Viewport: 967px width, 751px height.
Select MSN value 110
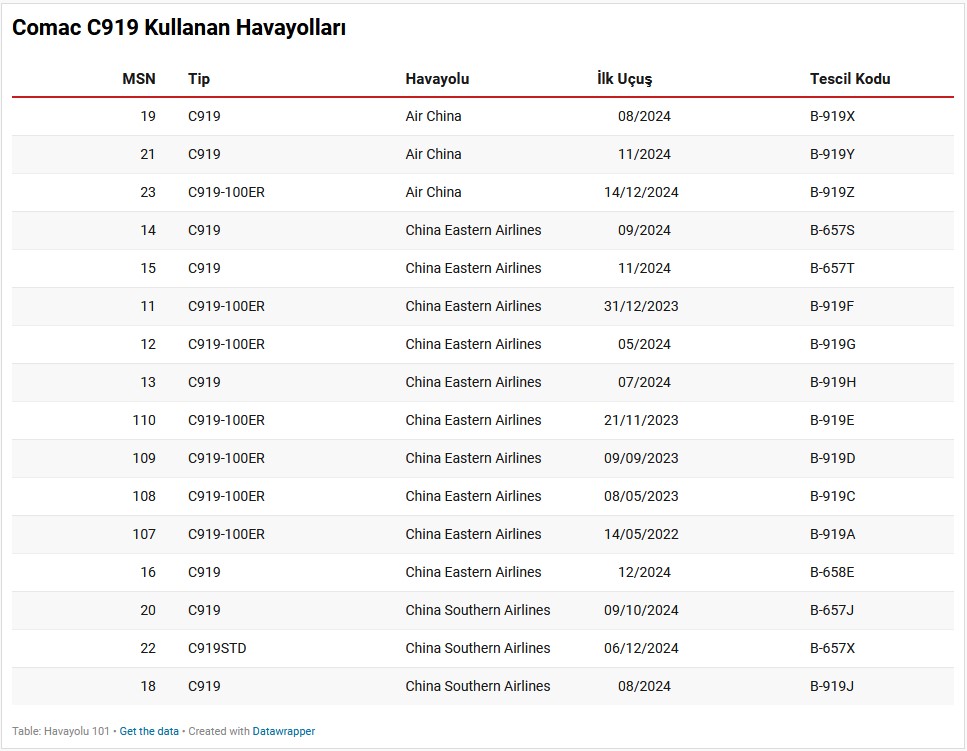(144, 421)
